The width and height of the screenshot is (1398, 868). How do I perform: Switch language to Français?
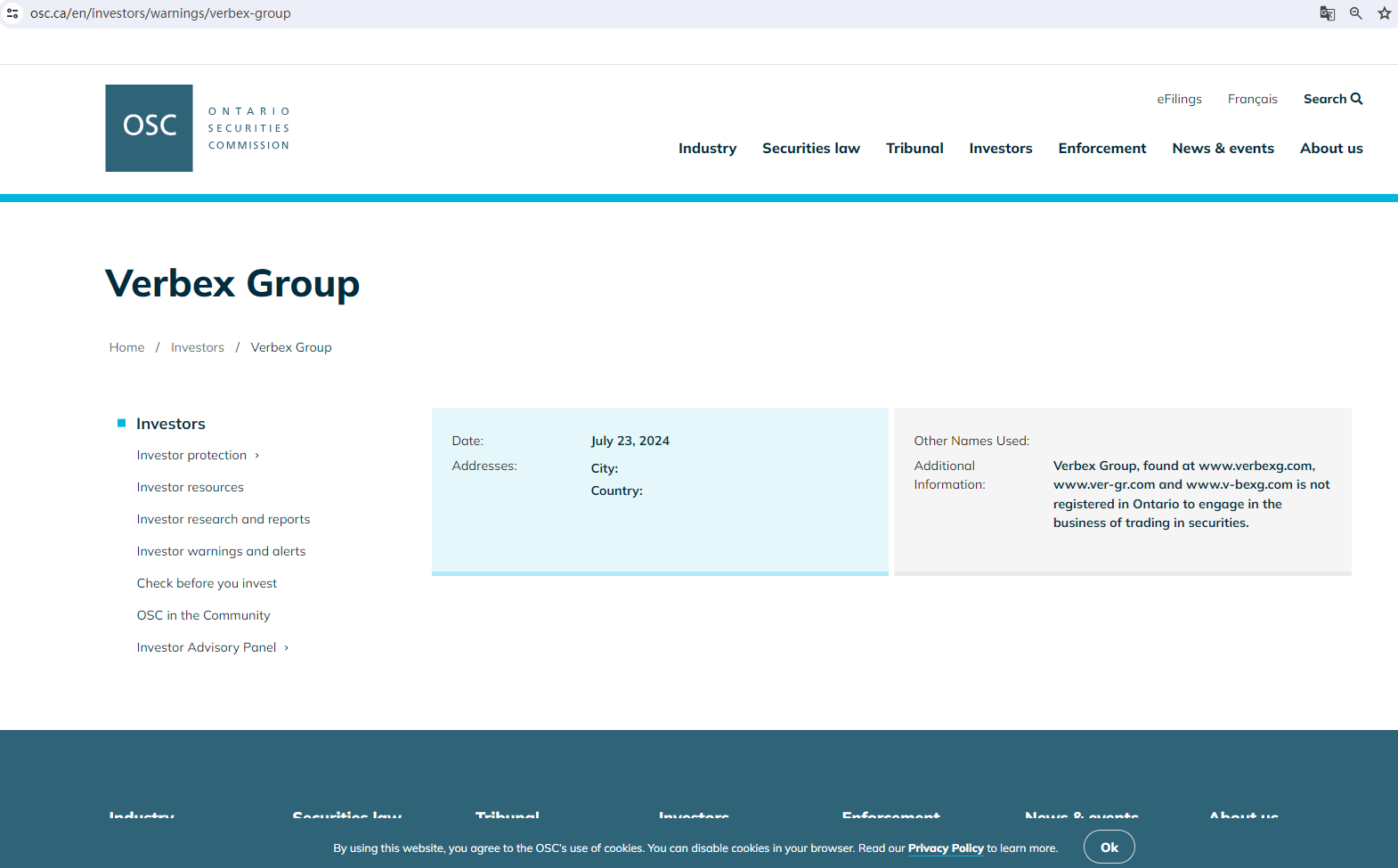(x=1252, y=99)
